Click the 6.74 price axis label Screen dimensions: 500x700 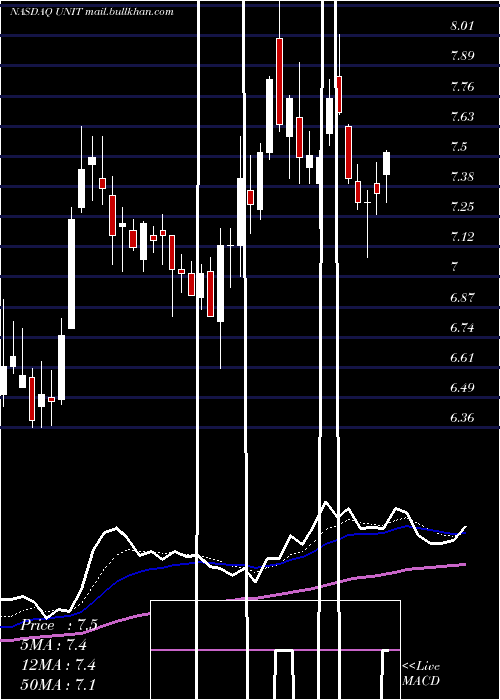461,328
